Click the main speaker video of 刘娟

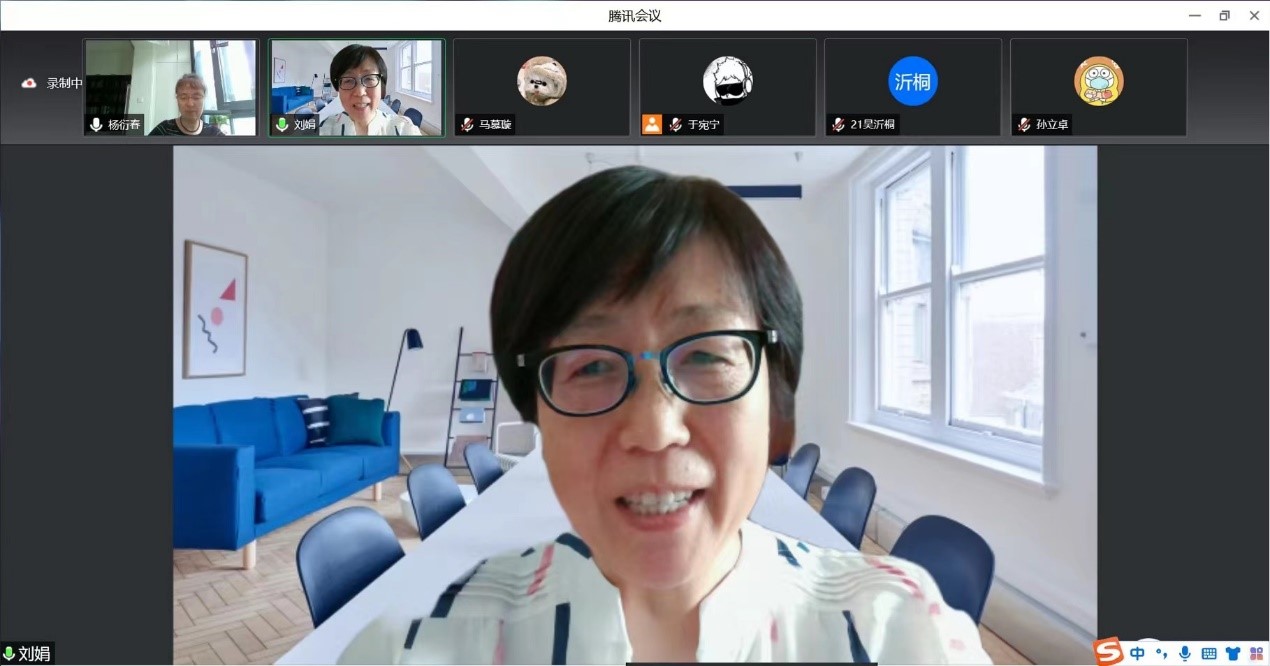click(x=635, y=400)
